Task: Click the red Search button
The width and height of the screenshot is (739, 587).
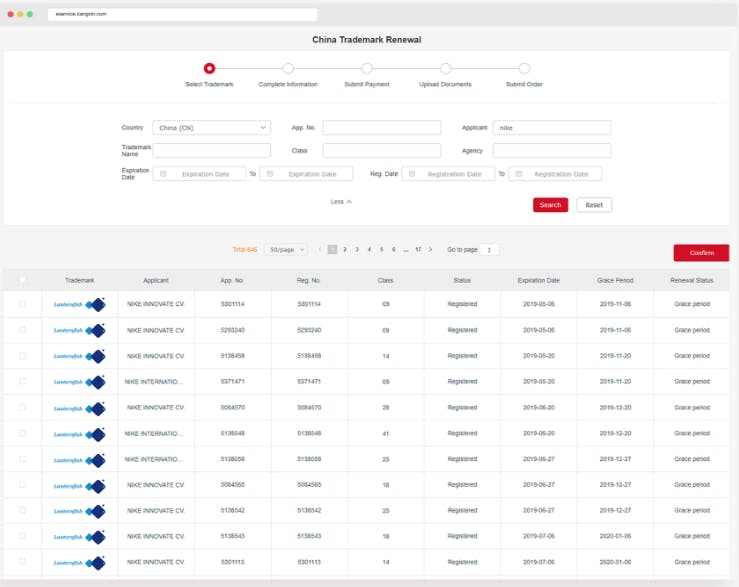Action: (x=550, y=205)
